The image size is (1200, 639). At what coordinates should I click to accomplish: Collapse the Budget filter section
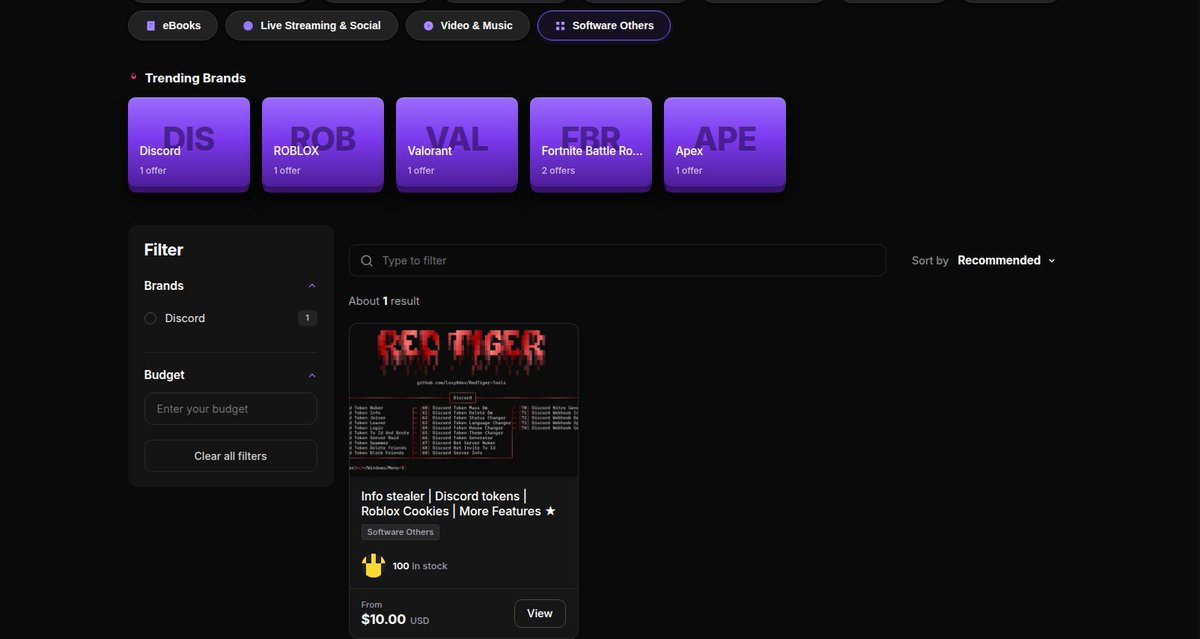click(312, 375)
